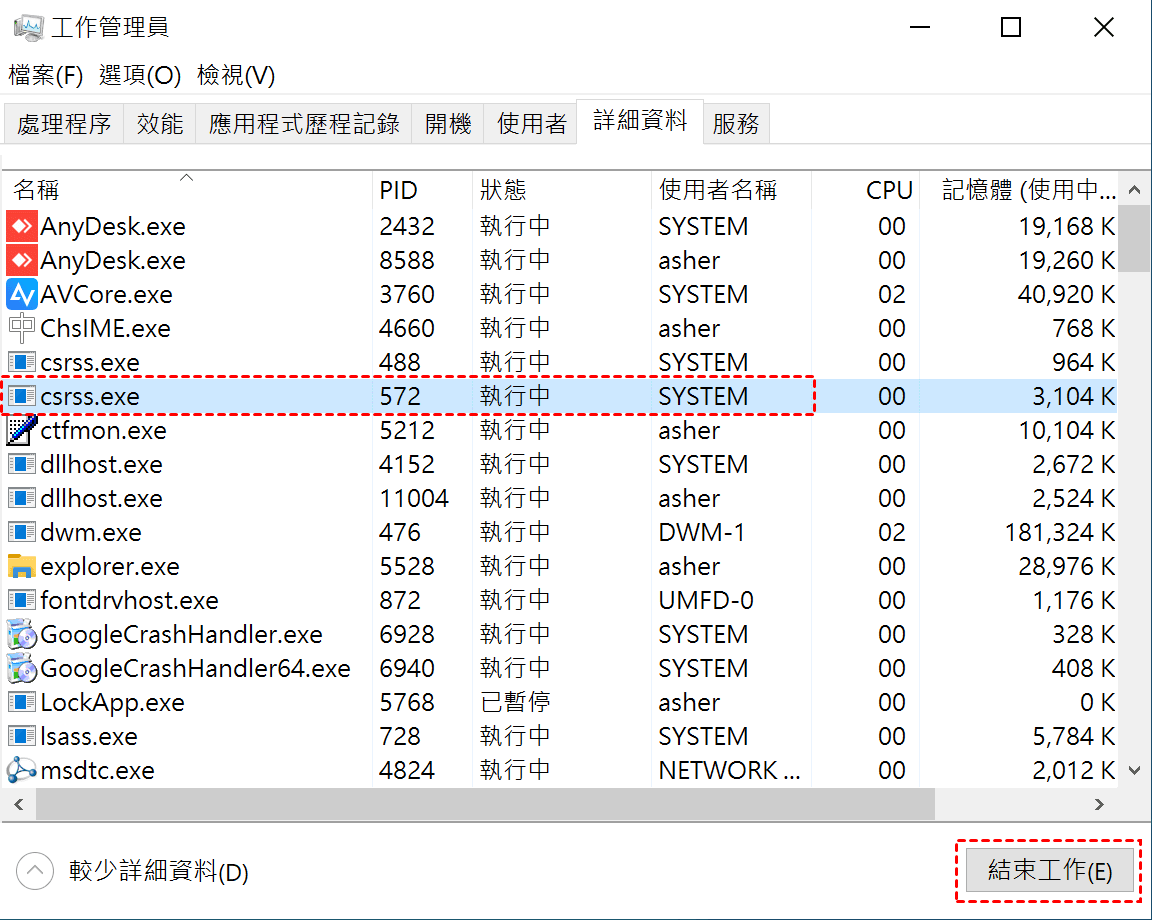Sort by the 名稱 column header

coord(187,190)
